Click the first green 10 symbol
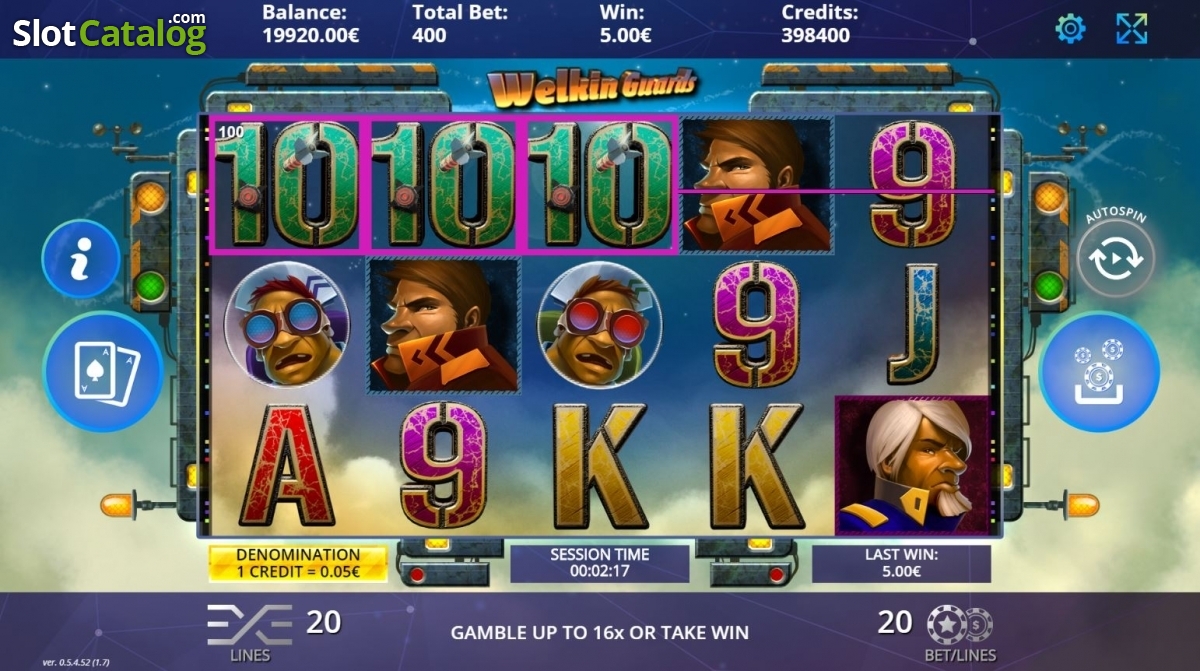Viewport: 1200px width, 671px height. pyautogui.click(x=286, y=184)
